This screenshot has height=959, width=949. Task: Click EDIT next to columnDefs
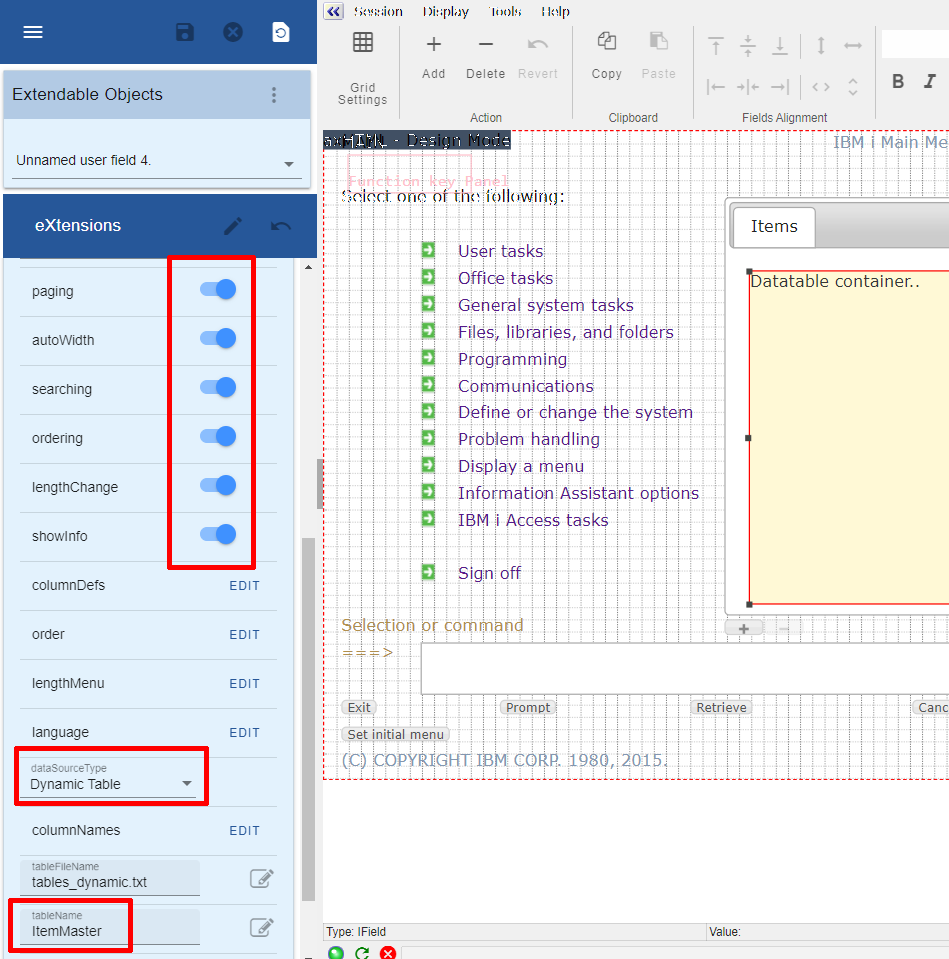click(244, 586)
